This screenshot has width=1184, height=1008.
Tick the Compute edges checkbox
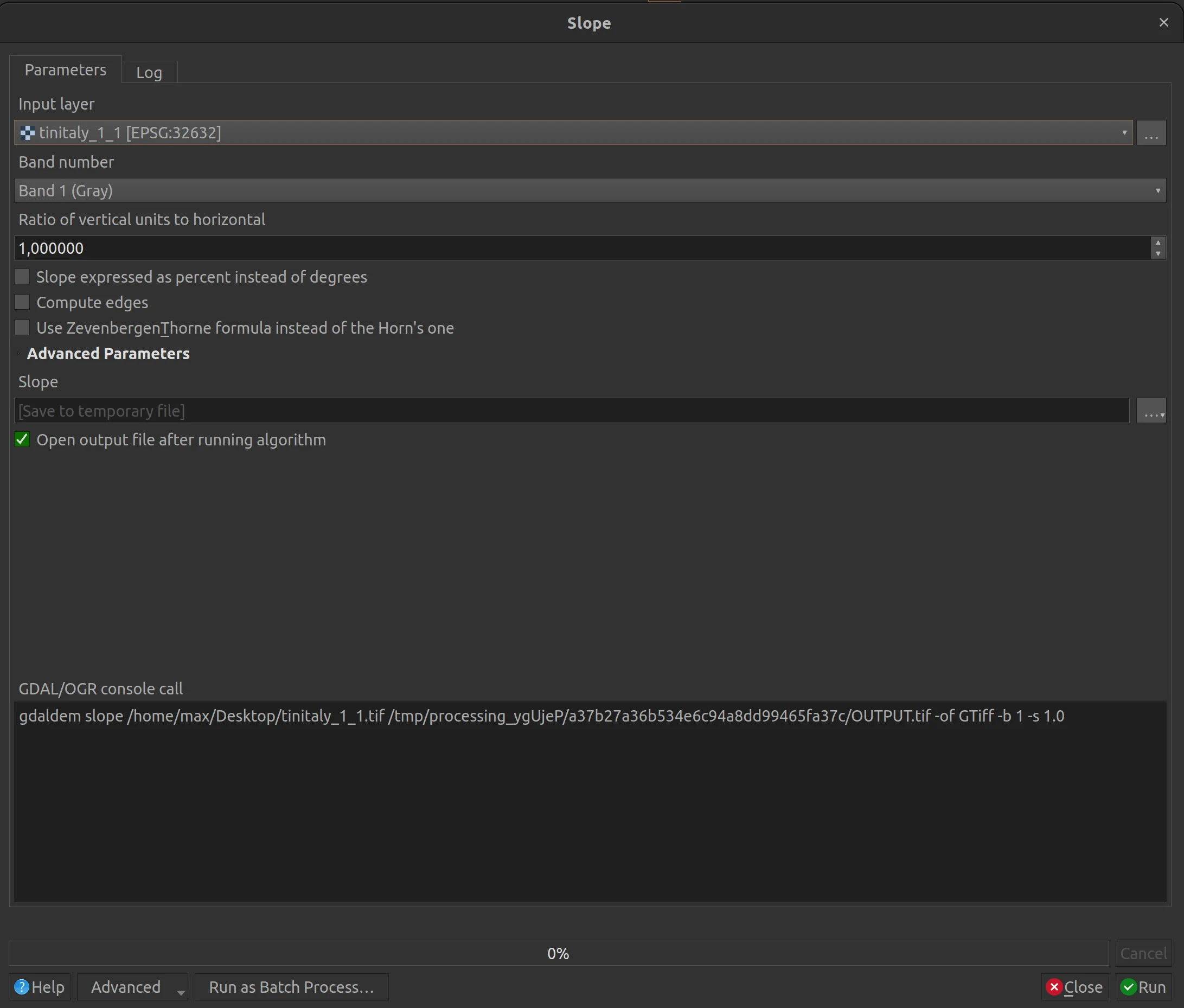22,302
